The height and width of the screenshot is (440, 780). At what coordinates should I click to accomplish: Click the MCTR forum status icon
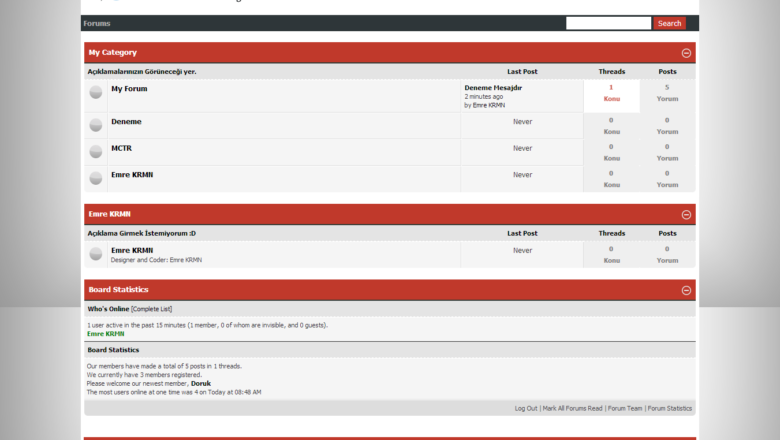[96, 152]
